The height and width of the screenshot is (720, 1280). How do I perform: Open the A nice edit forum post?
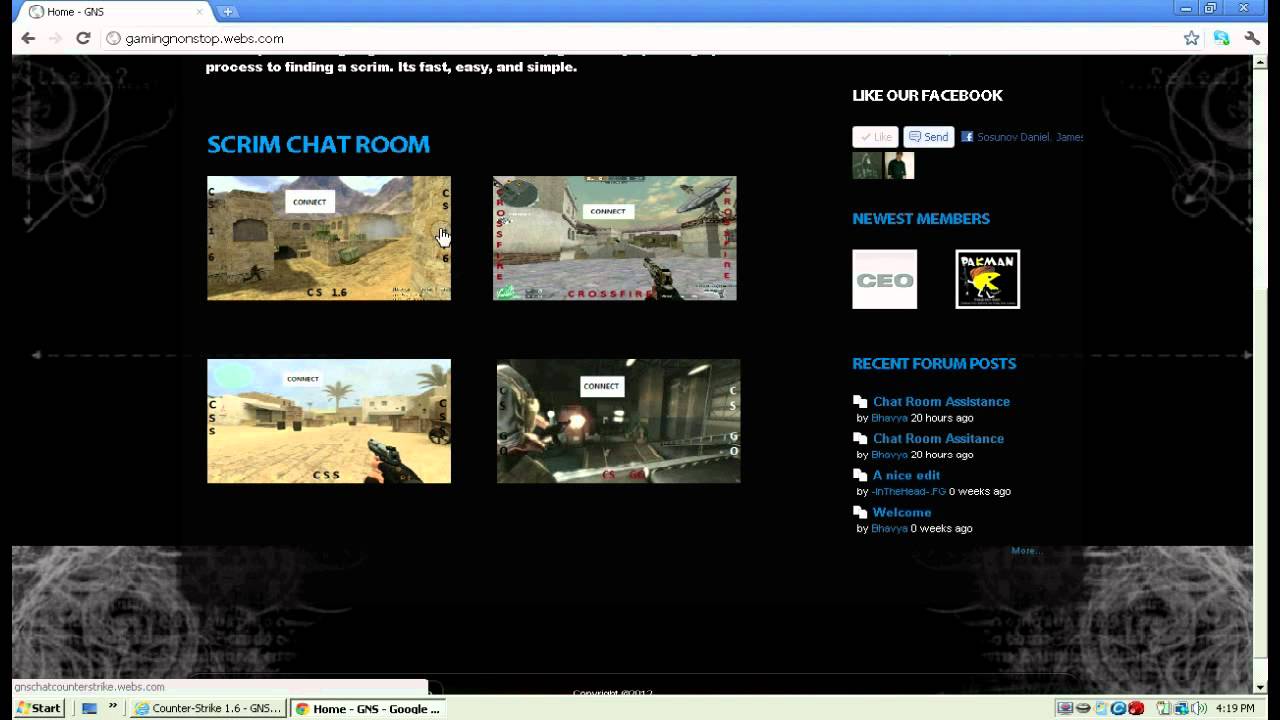point(906,476)
